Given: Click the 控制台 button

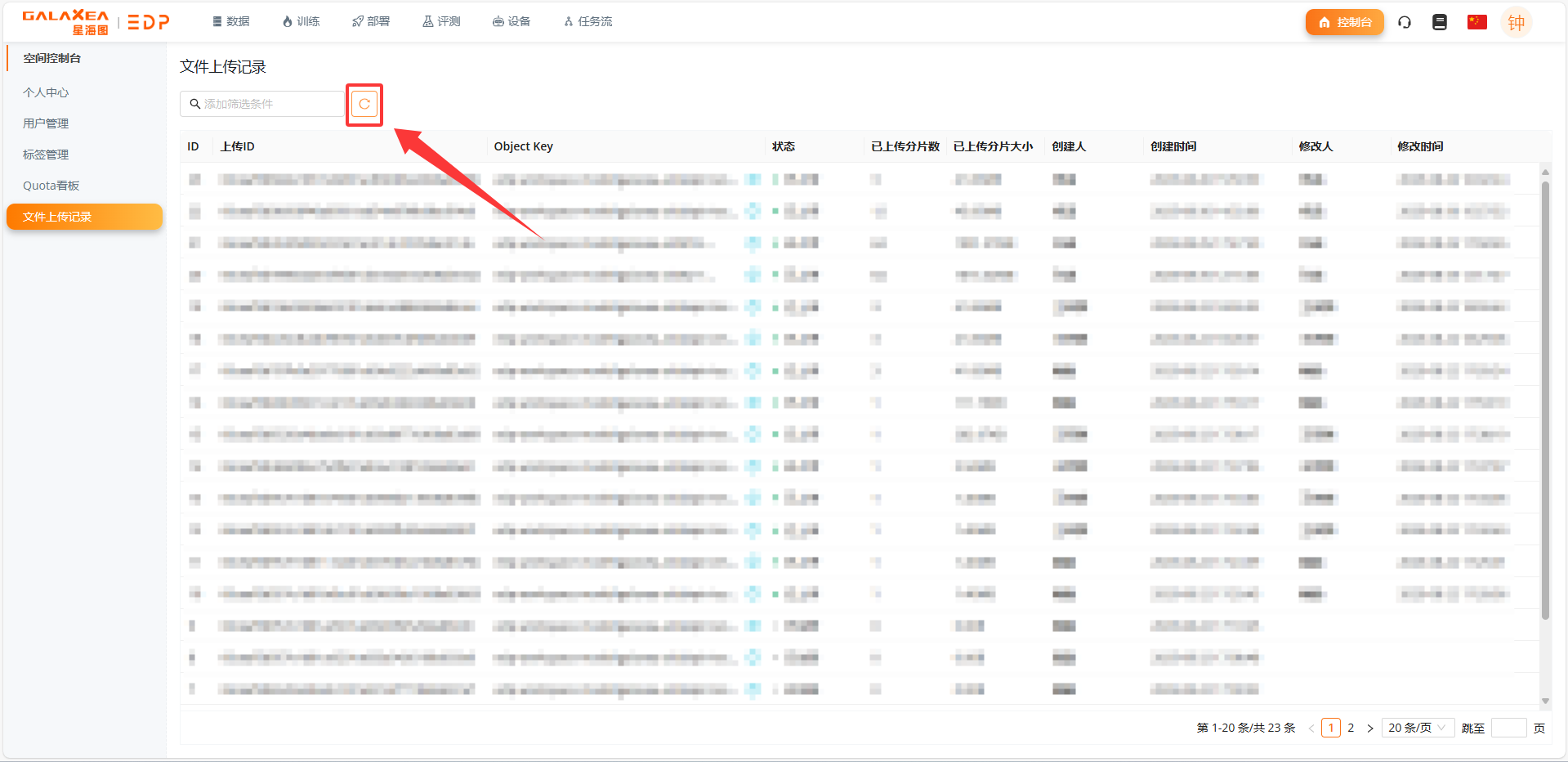Looking at the screenshot, I should [x=1344, y=22].
